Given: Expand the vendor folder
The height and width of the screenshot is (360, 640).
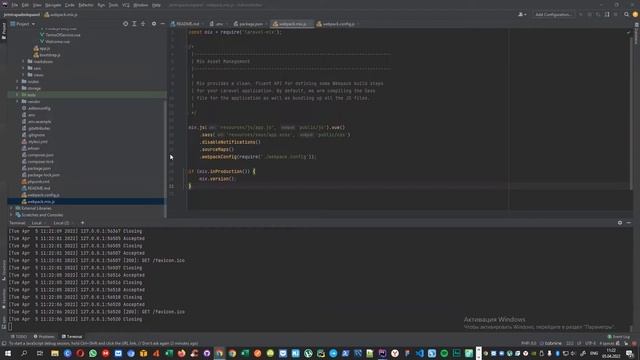Looking at the screenshot, I should coord(17,102).
